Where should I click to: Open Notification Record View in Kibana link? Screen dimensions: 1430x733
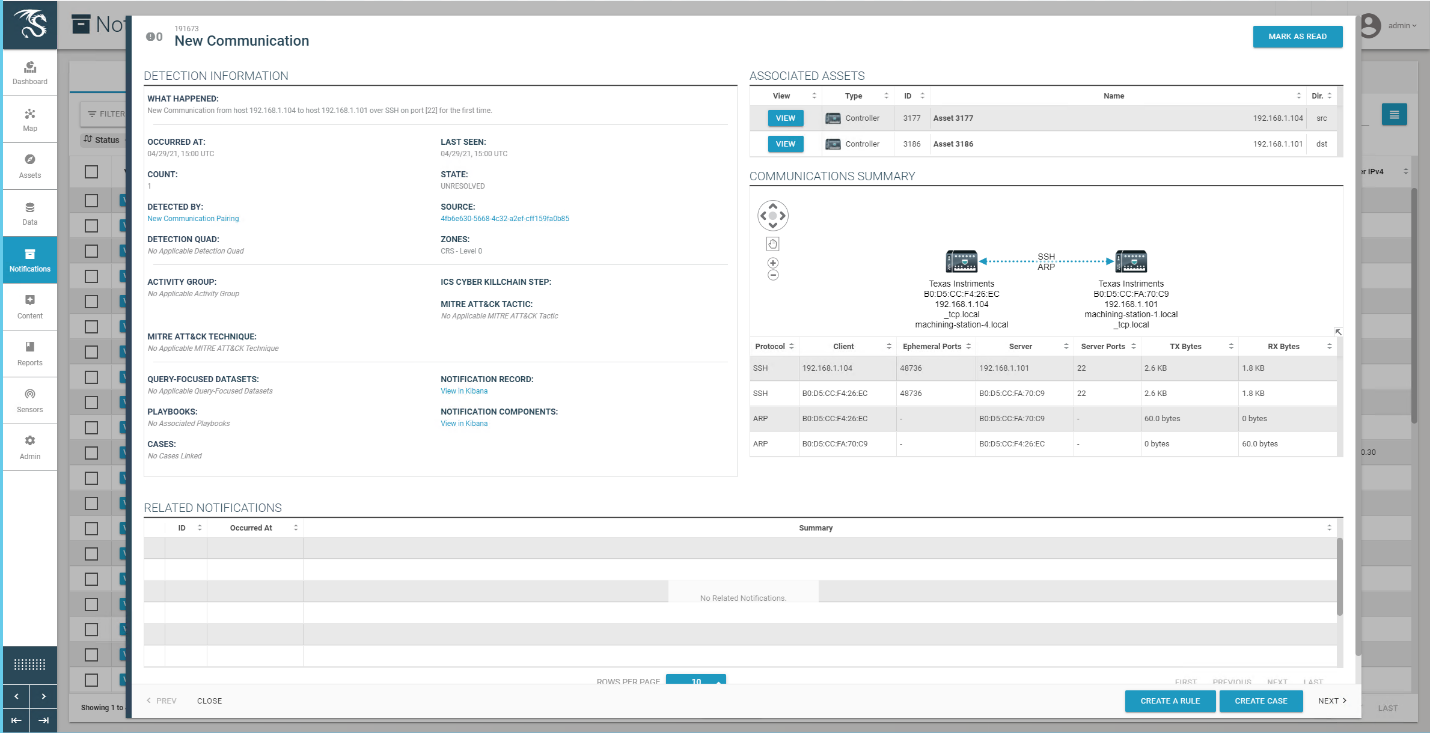click(x=464, y=391)
